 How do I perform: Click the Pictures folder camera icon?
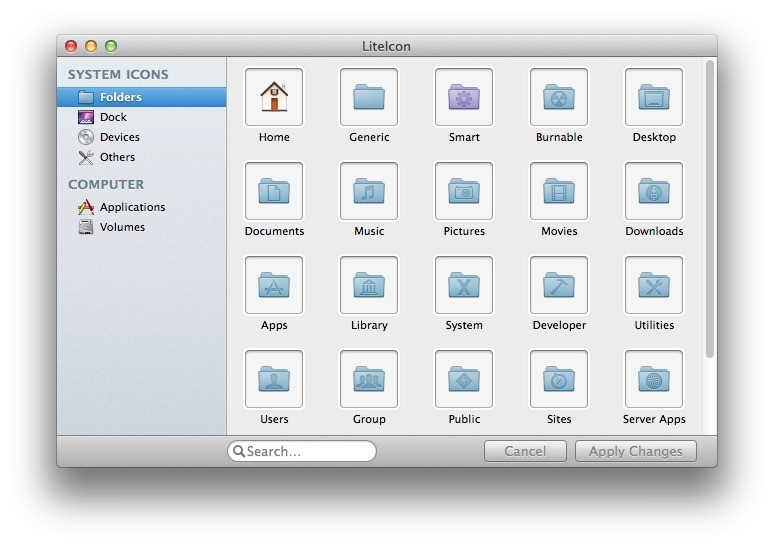(464, 191)
